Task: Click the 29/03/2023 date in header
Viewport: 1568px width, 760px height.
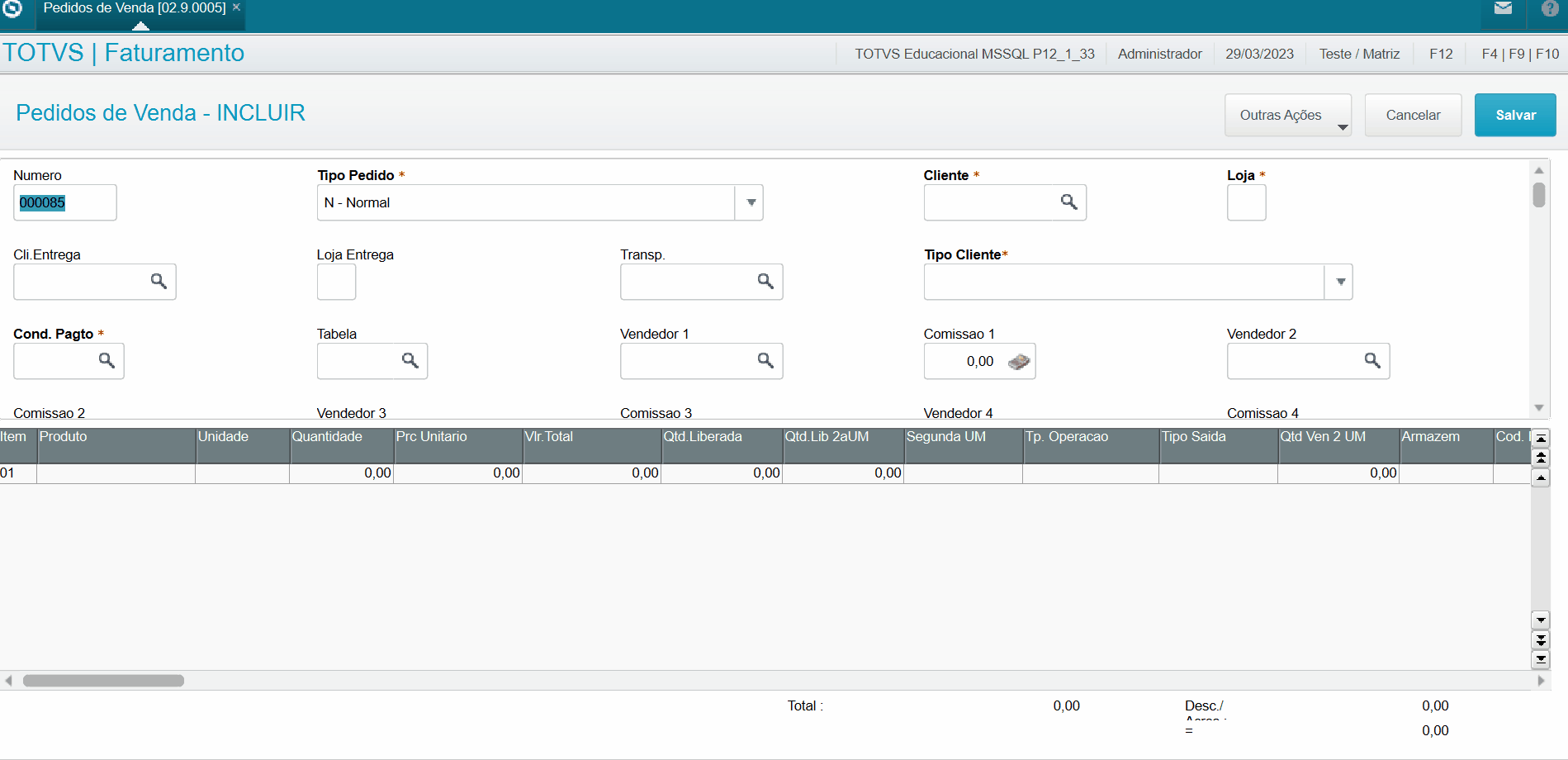Action: (1259, 54)
